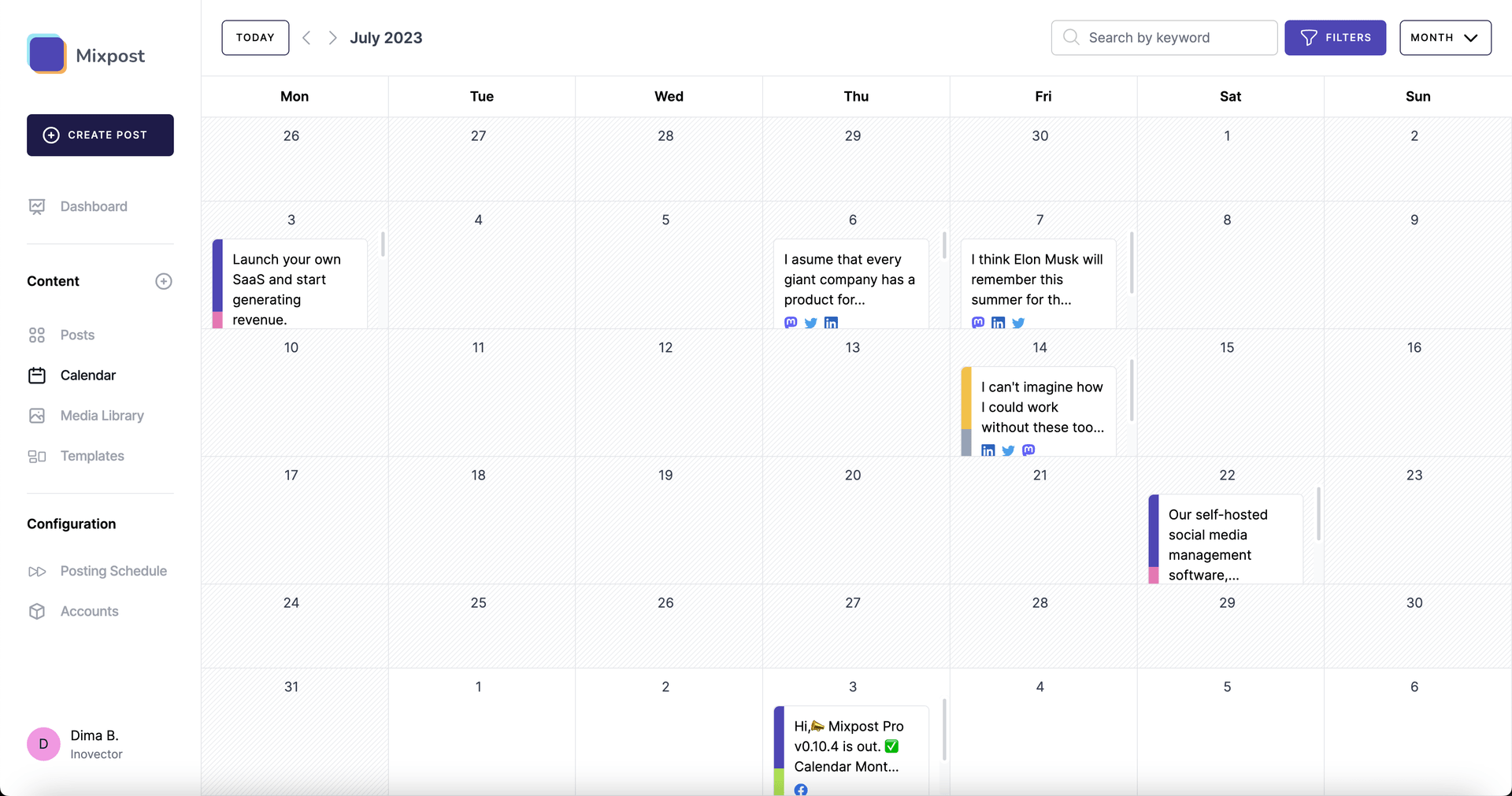This screenshot has height=796, width=1512.
Task: Click the Media Library image icon
Action: (37, 416)
